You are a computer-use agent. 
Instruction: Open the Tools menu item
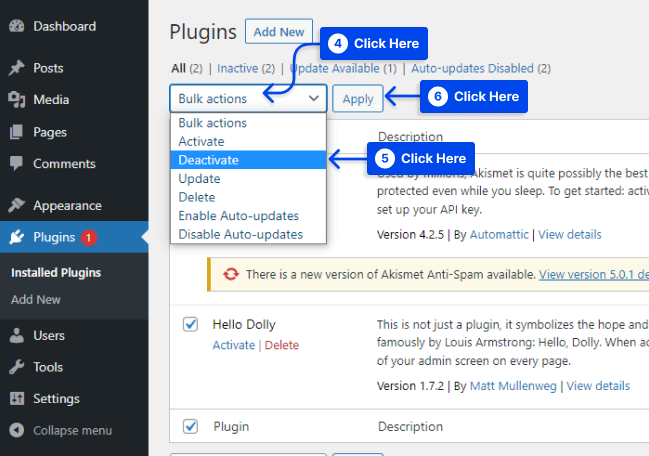click(74, 367)
